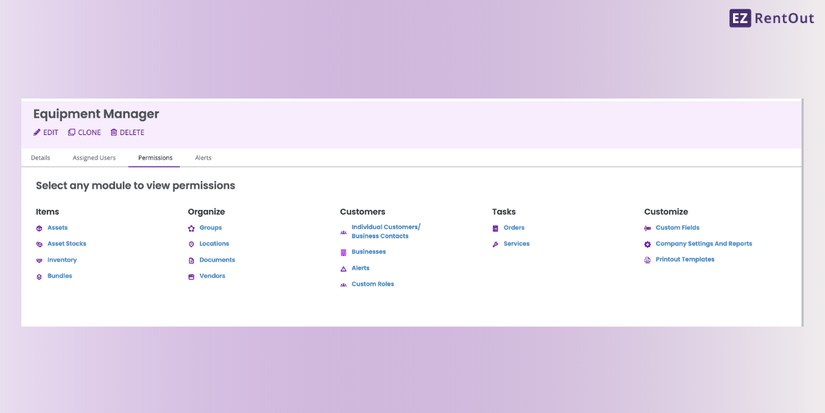Click the Organize column heading
The height and width of the screenshot is (413, 825).
tap(206, 211)
